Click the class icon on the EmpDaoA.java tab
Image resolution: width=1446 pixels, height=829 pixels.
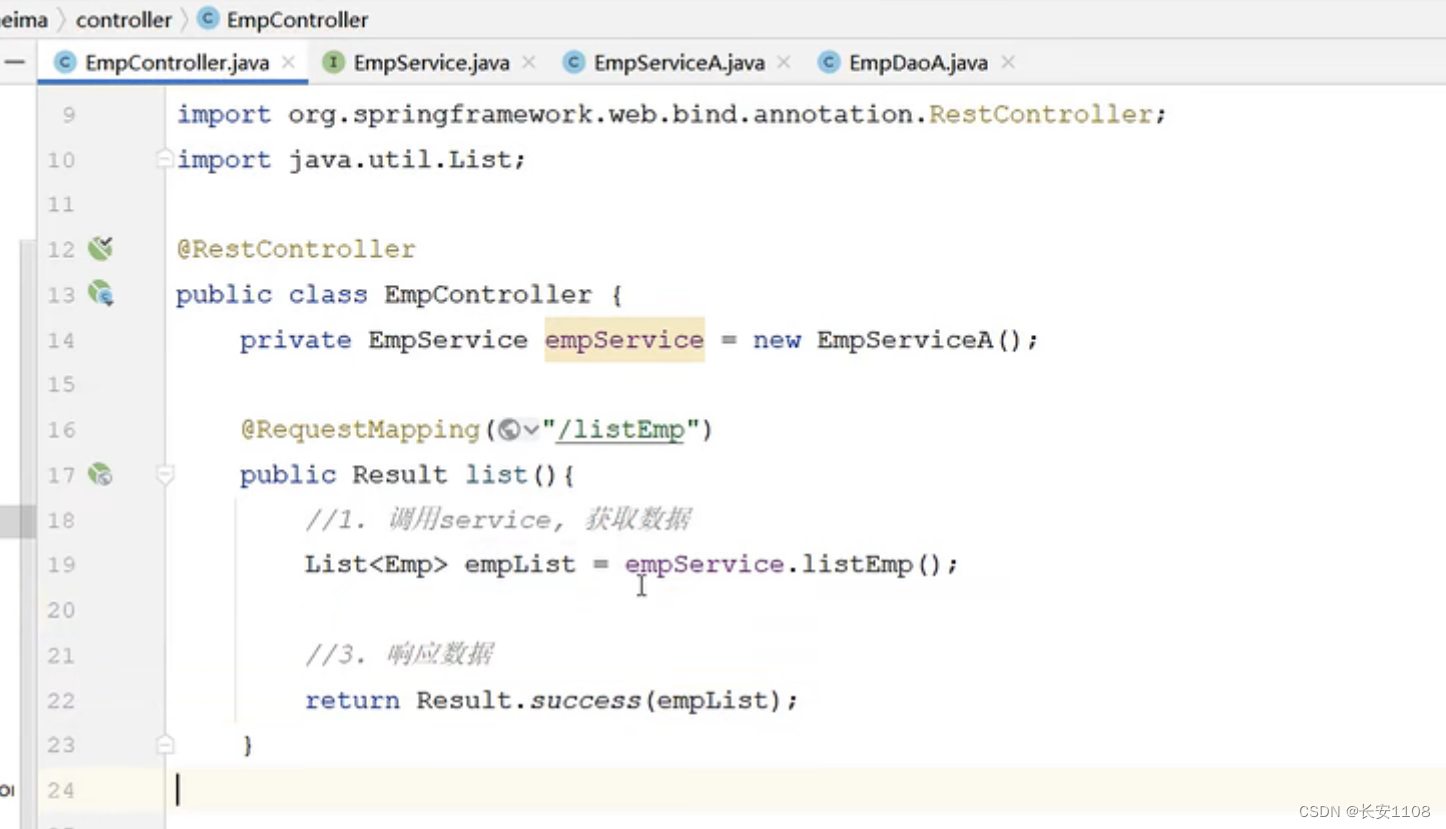(828, 62)
